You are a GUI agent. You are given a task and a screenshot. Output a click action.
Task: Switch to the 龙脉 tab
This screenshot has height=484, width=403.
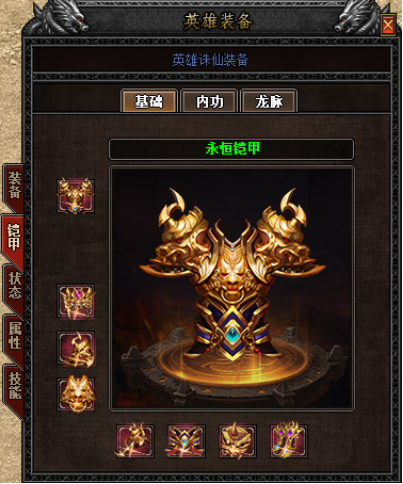[269, 101]
